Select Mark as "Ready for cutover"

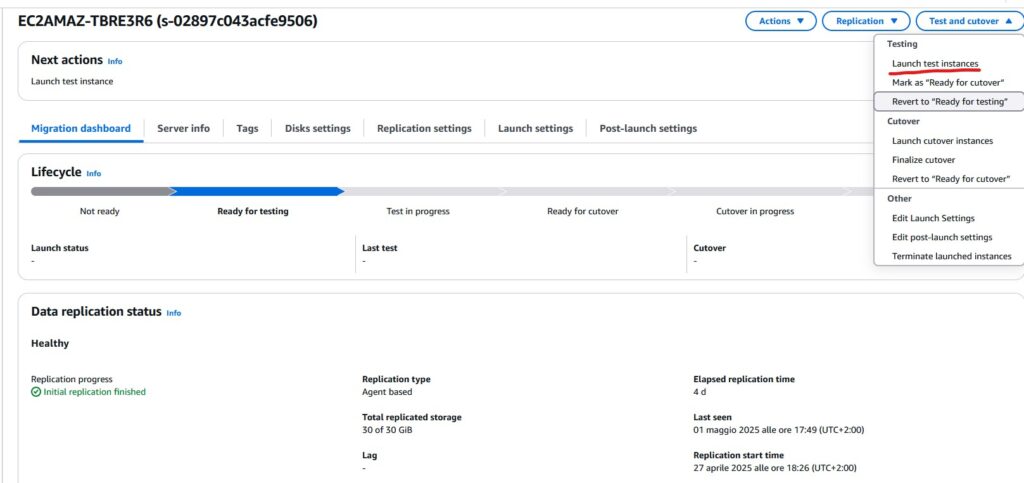pyautogui.click(x=948, y=83)
